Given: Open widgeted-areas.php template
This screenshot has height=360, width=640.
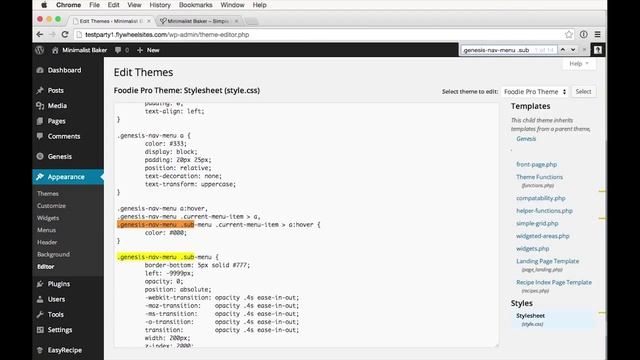Looking at the screenshot, I should coord(542,236).
